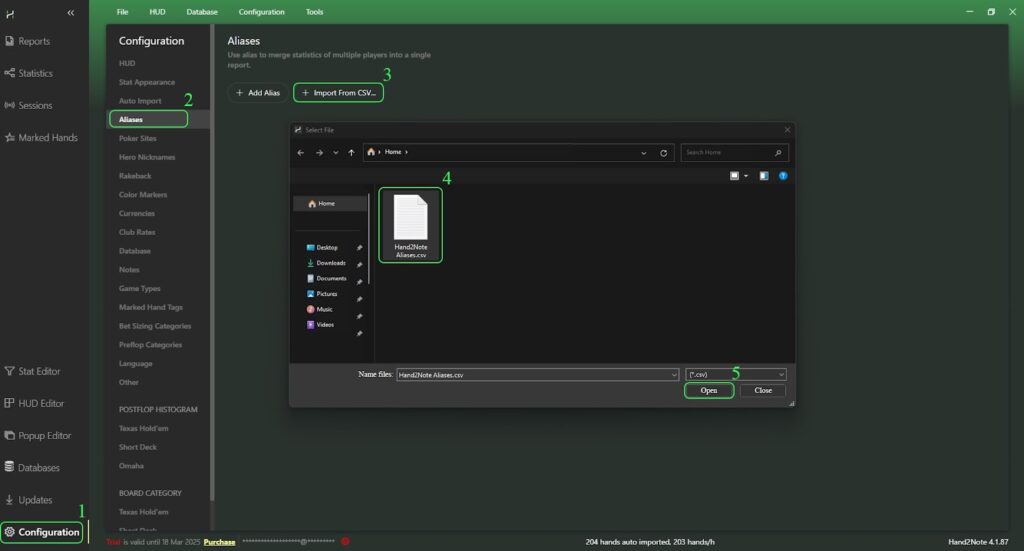Click the Open button in file dialog
This screenshot has width=1024, height=551.
tap(709, 390)
